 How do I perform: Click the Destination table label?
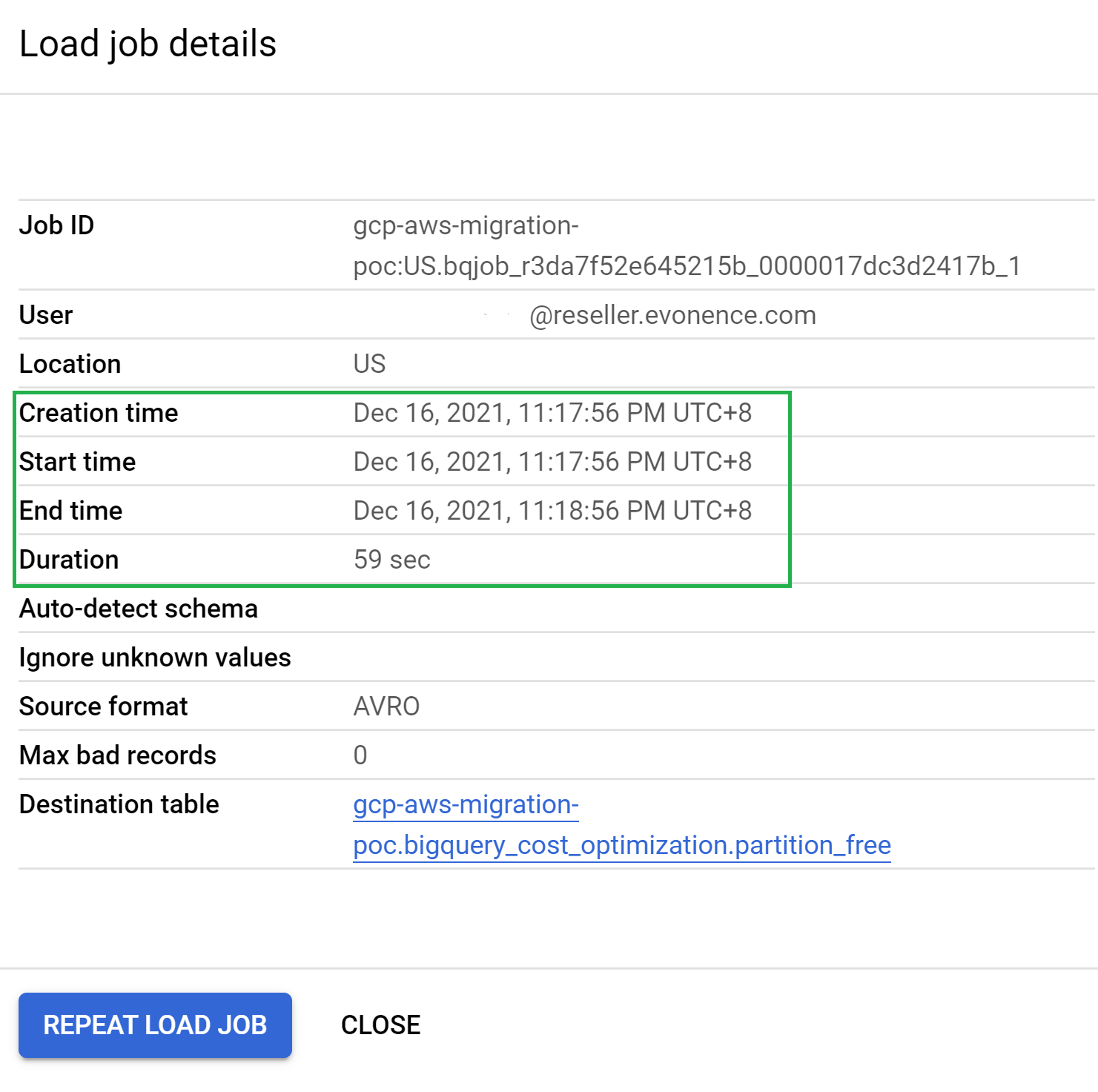click(119, 804)
